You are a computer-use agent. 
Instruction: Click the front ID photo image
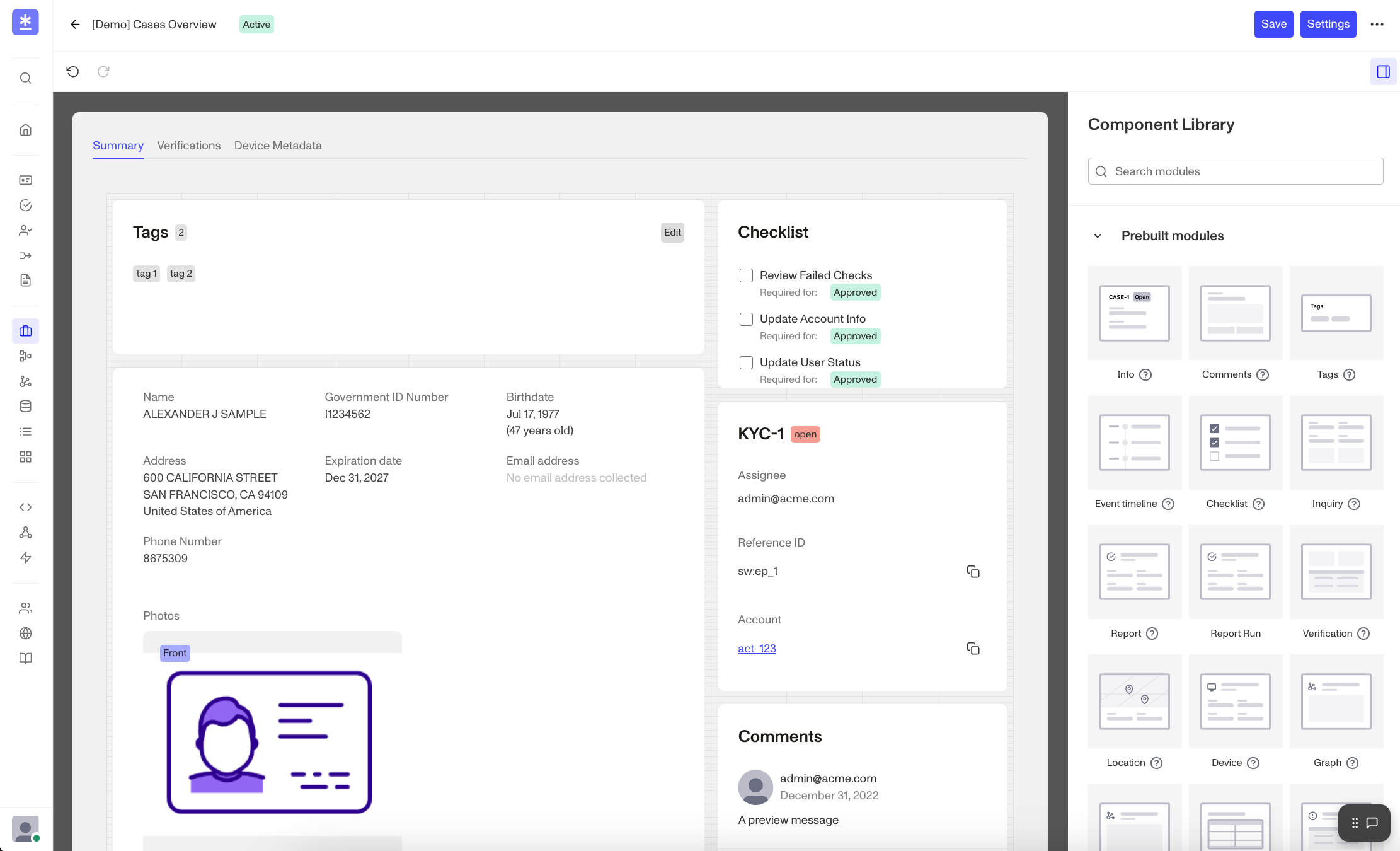[x=270, y=743]
